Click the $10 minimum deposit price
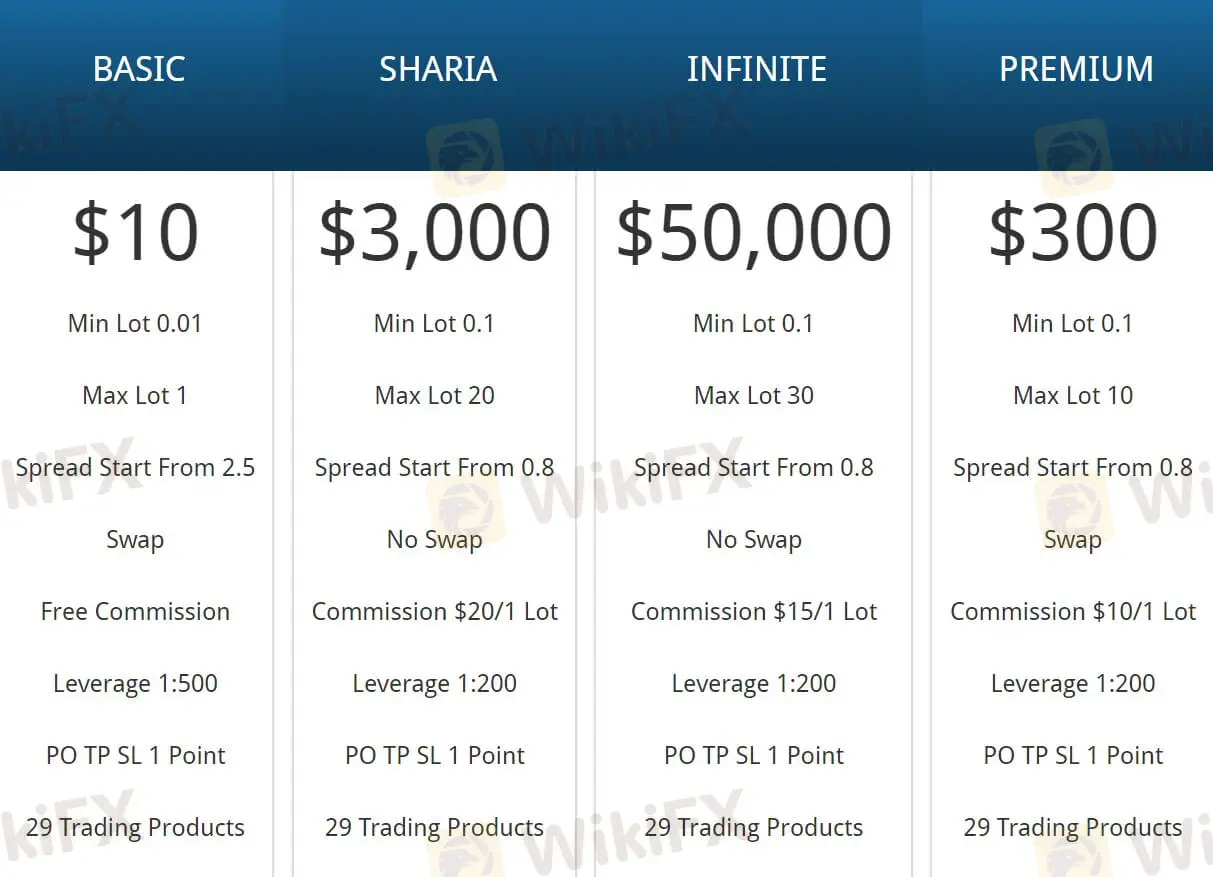Screen dimensions: 1213x877 pos(135,233)
